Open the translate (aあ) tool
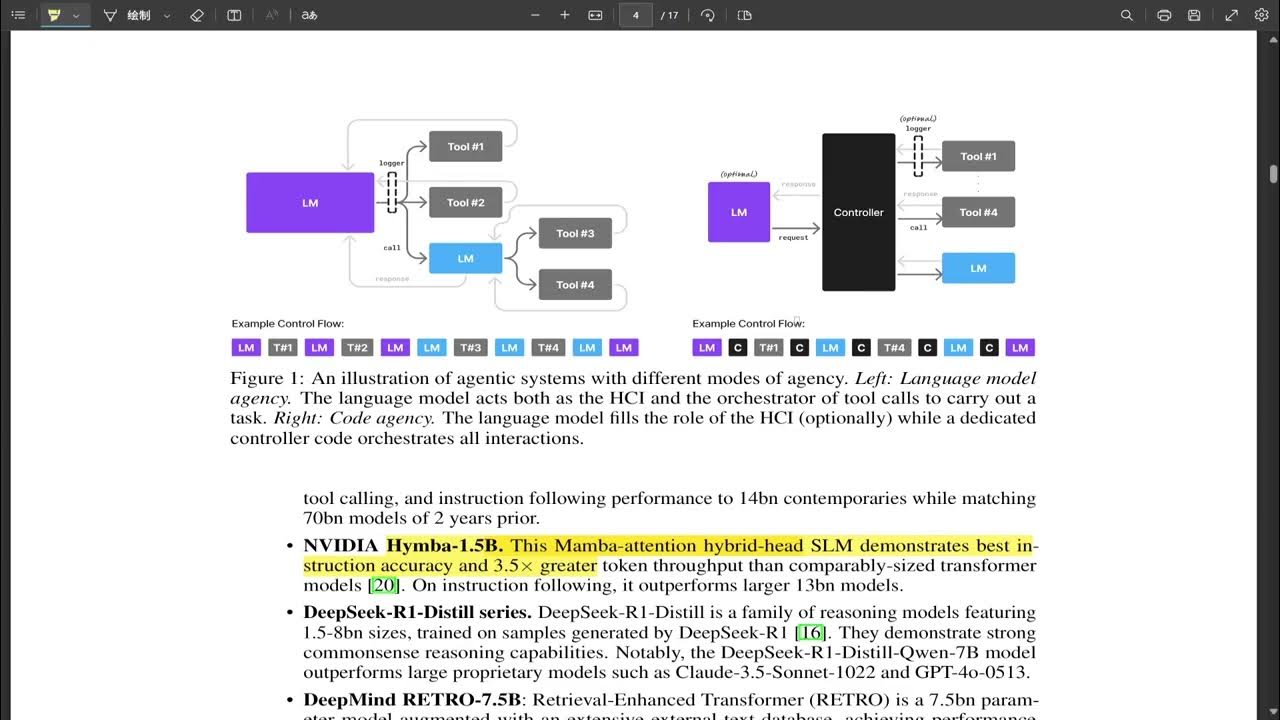This screenshot has height=720, width=1280. 310,15
